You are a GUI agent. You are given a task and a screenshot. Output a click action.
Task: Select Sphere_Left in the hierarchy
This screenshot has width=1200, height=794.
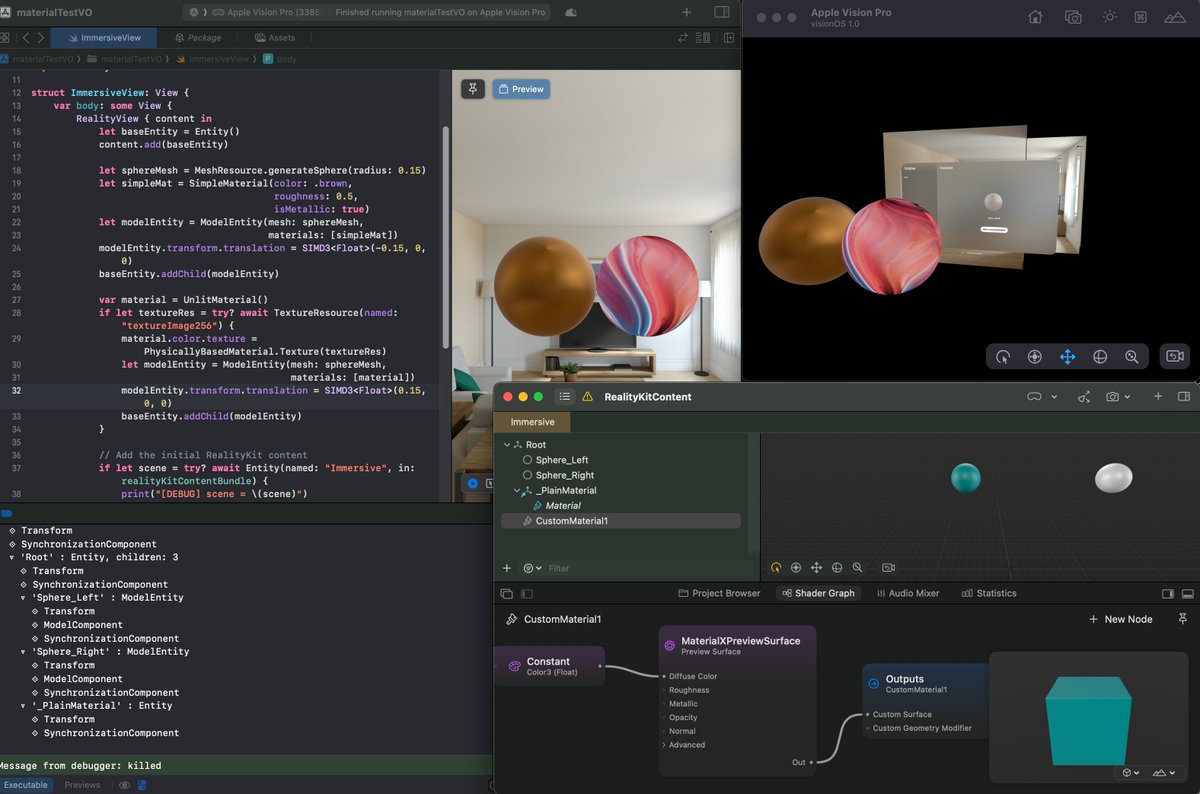pyautogui.click(x=562, y=460)
